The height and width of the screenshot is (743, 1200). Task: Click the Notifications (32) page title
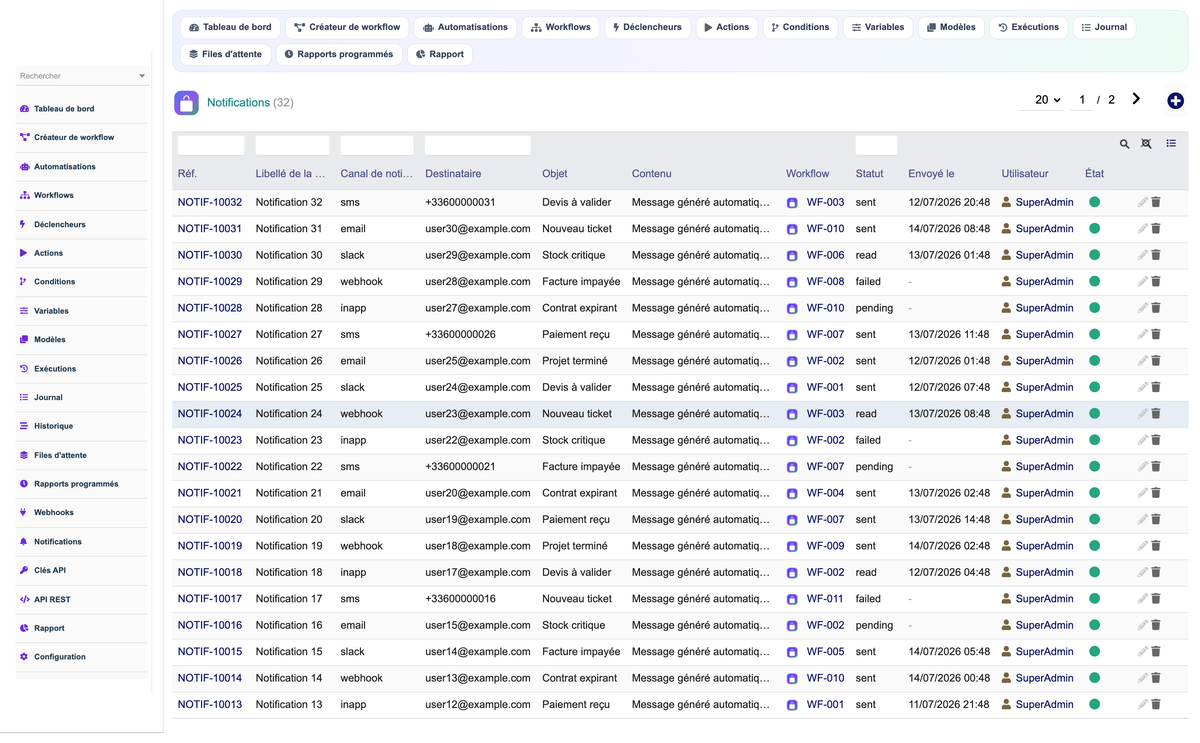[250, 103]
